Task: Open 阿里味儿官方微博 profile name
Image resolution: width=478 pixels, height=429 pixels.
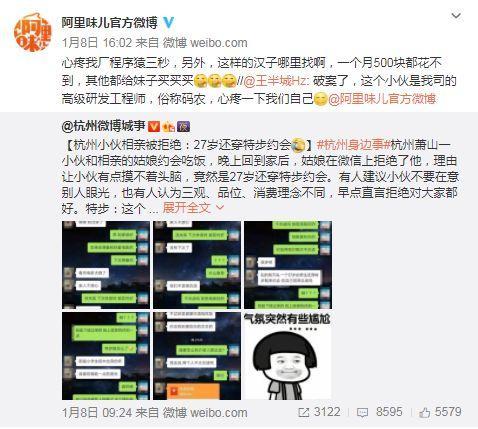Action: [x=109, y=23]
